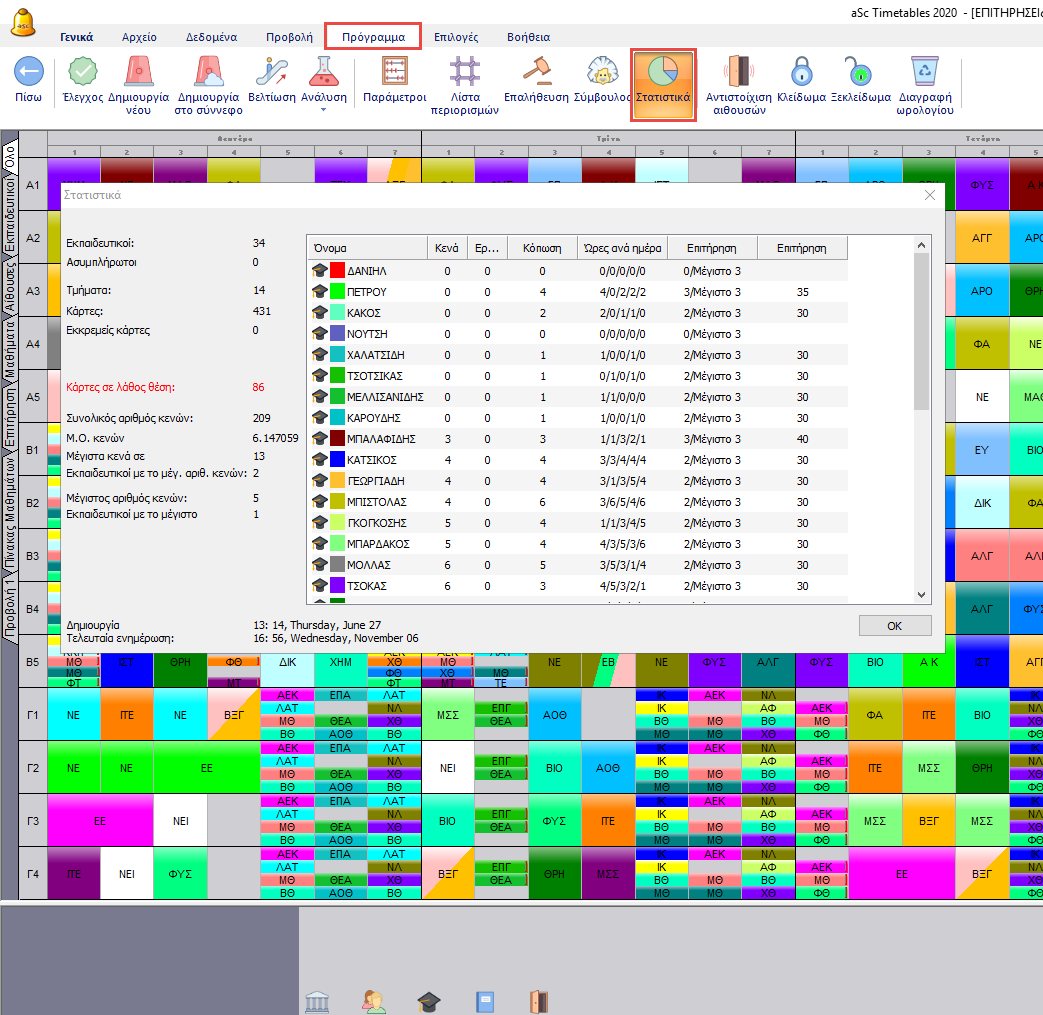
Task: Open the Παράμετροι abacus tool
Action: click(394, 72)
